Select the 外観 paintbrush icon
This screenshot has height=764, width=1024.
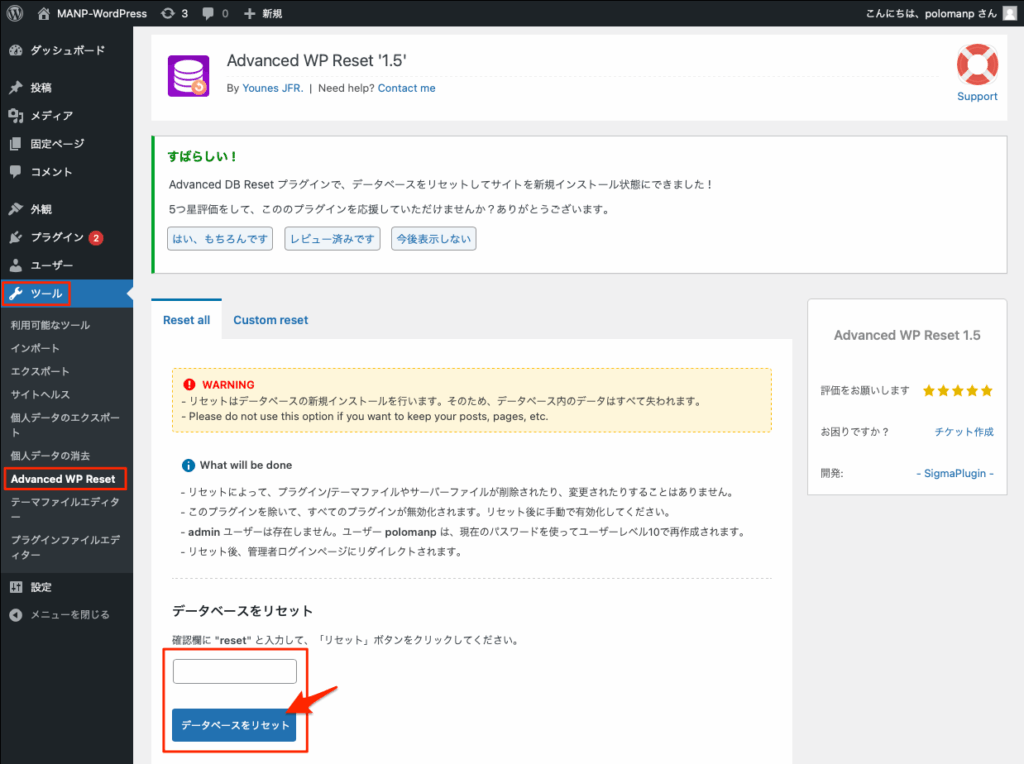pyautogui.click(x=16, y=209)
